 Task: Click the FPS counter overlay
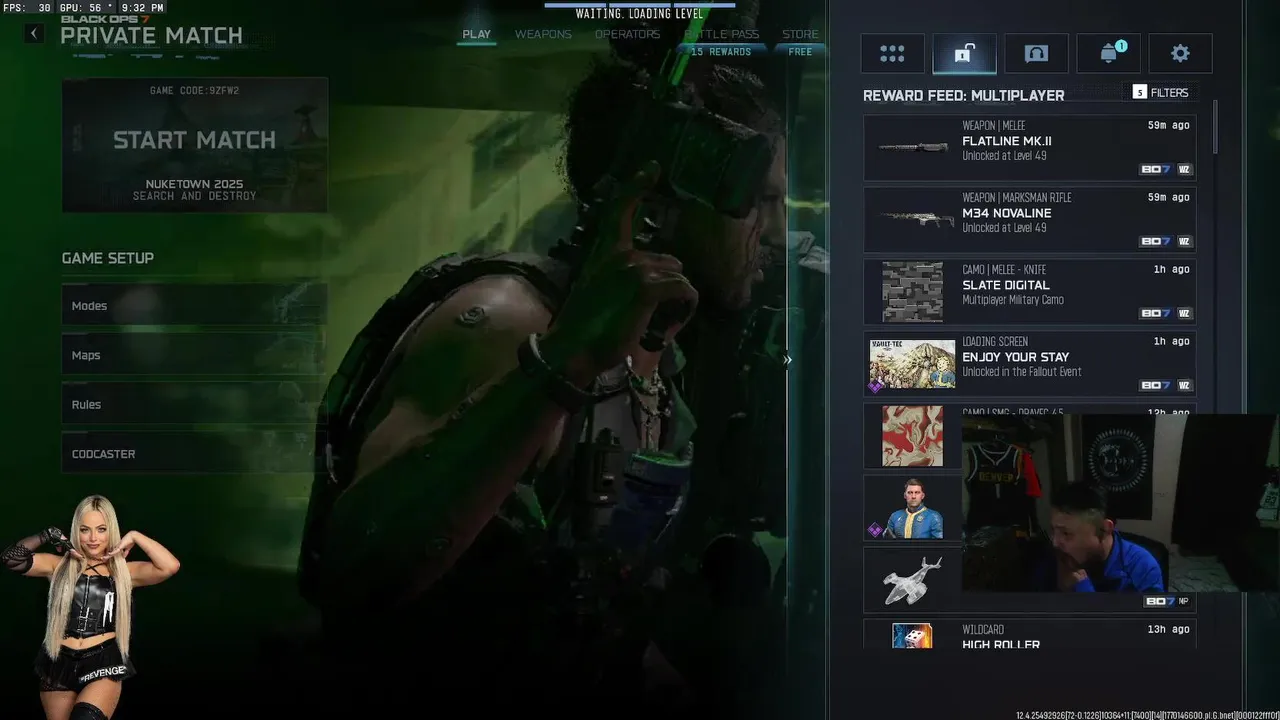pyautogui.click(x=27, y=7)
